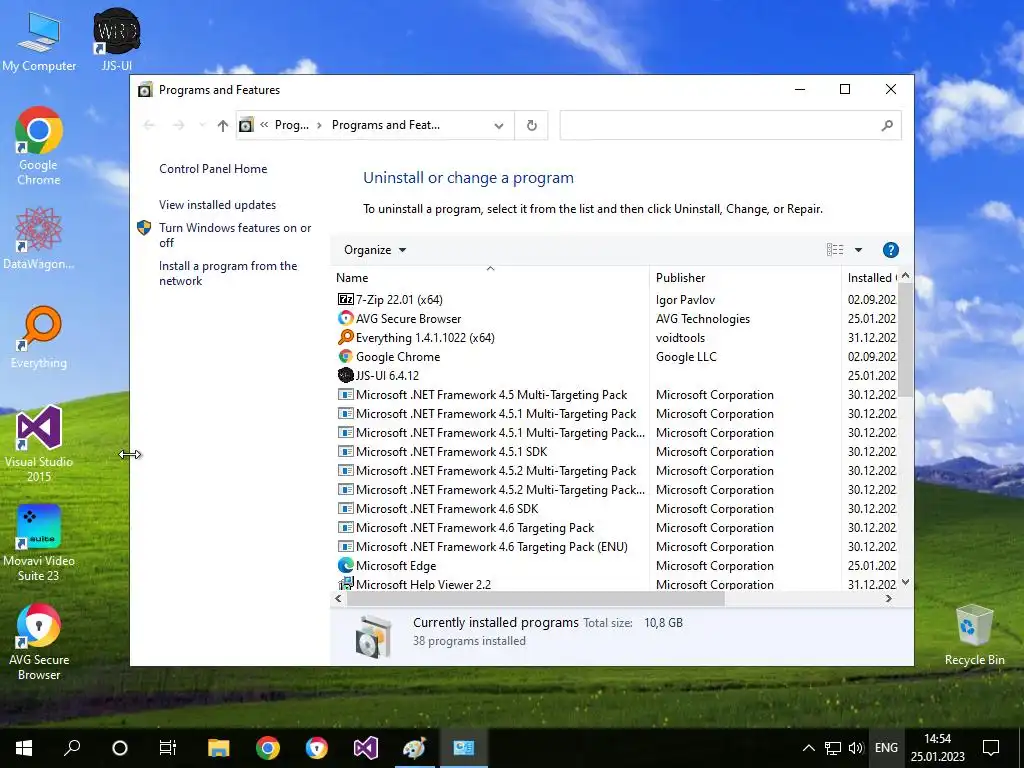Screen dimensions: 1024x768
Task: Sort list by Installed On column
Action: [871, 278]
